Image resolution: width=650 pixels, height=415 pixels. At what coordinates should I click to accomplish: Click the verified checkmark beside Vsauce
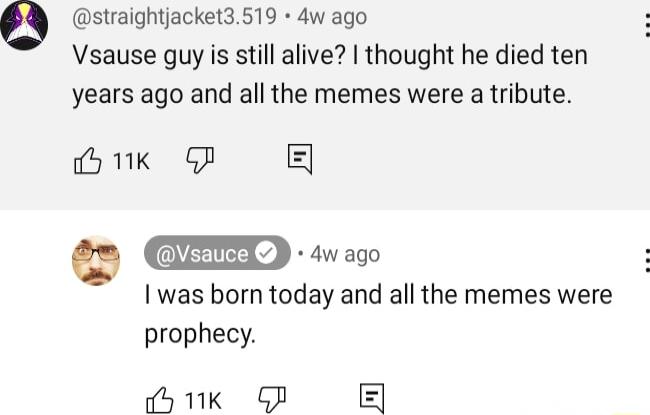tap(265, 254)
